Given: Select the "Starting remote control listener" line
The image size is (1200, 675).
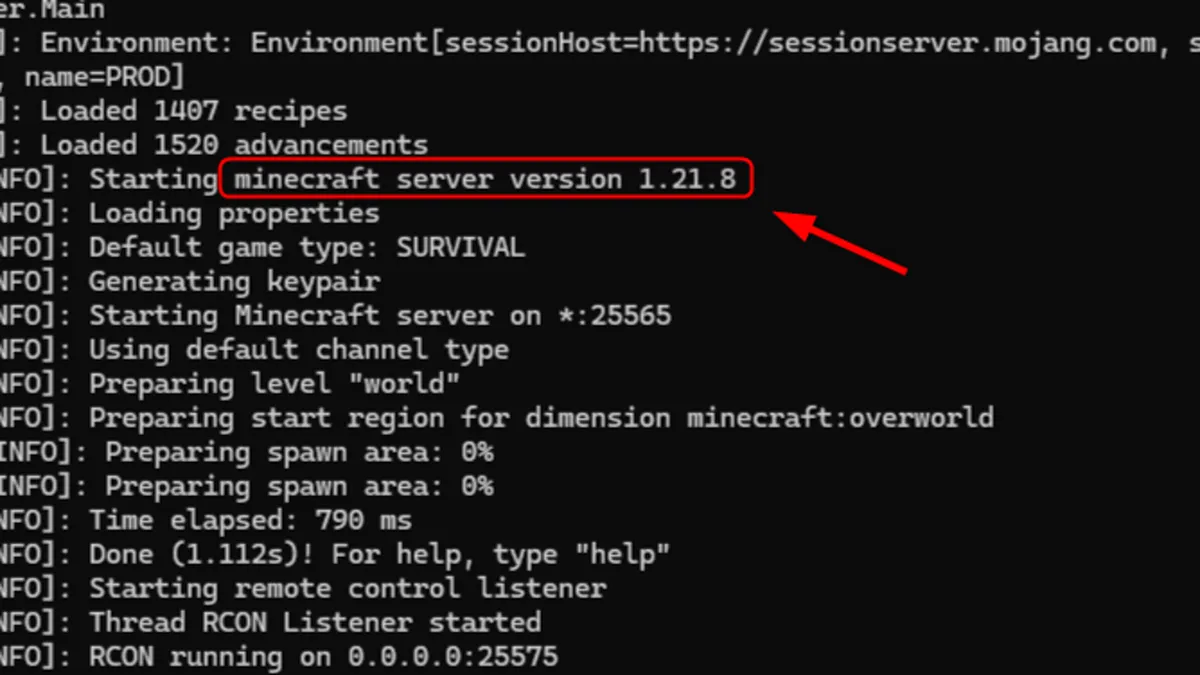Looking at the screenshot, I should coord(347,588).
